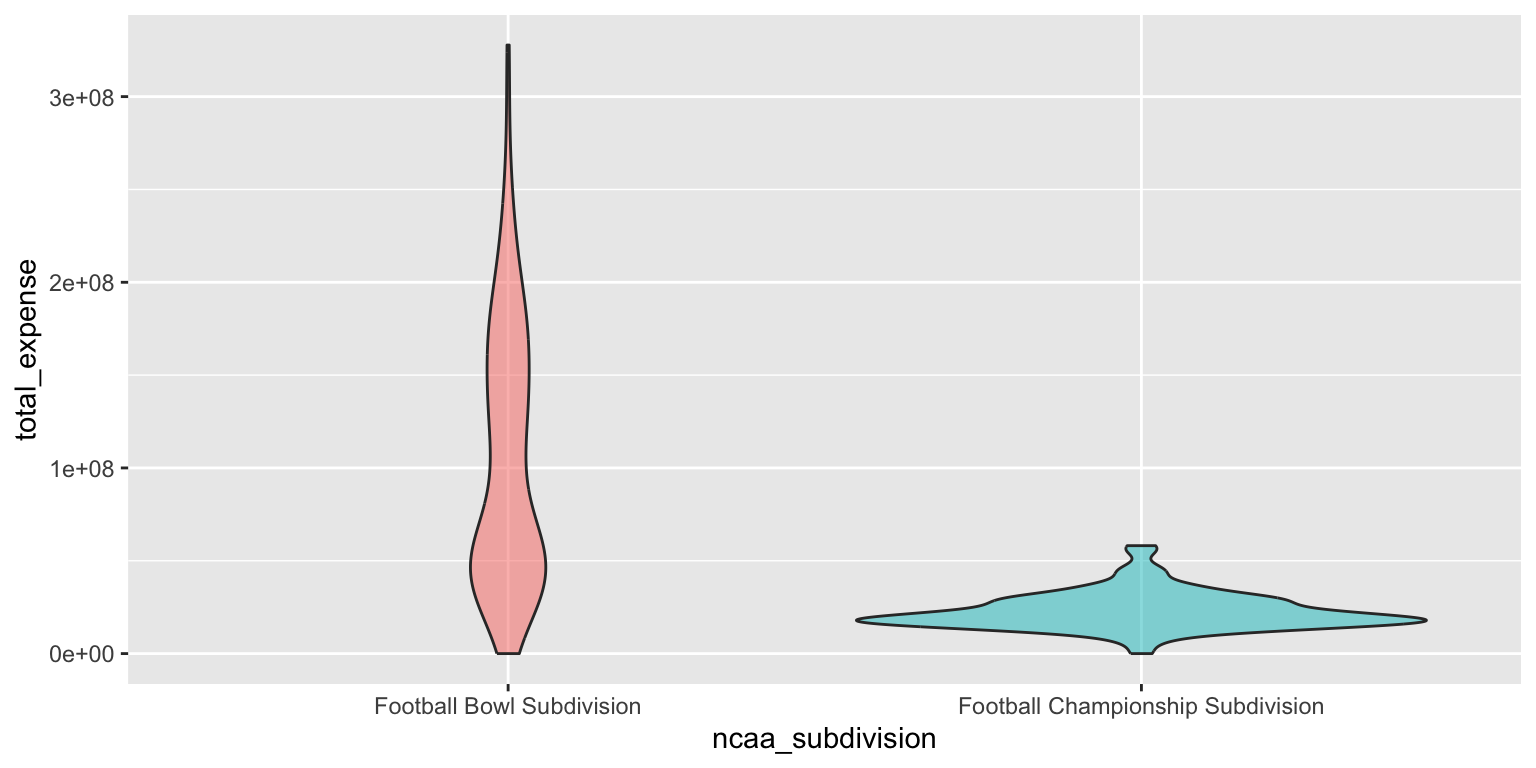Select the Football Bowl Subdivision axis label

click(508, 707)
